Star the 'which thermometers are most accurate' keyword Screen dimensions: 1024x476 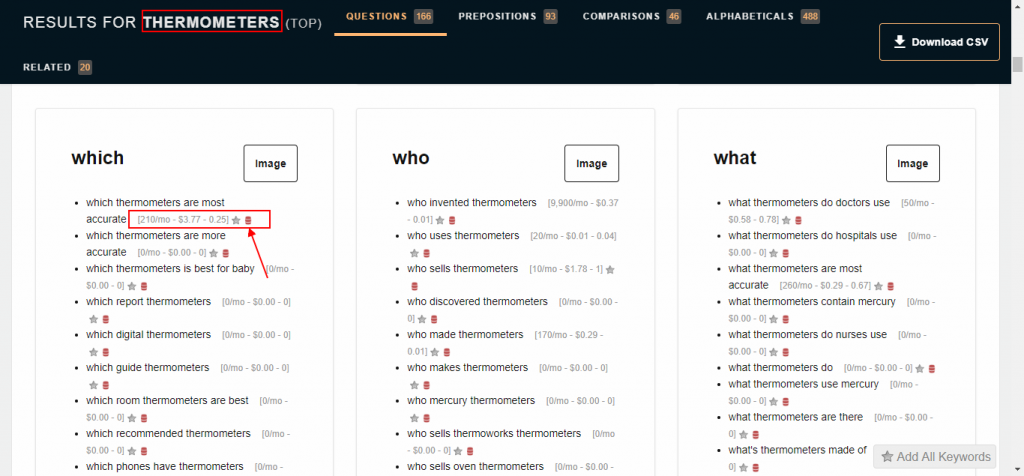pos(236,220)
